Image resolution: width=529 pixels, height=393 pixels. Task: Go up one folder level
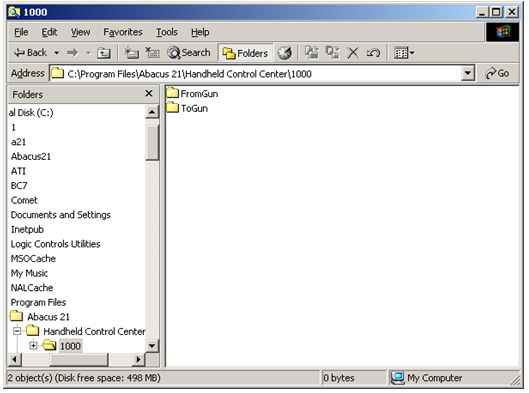pos(104,53)
